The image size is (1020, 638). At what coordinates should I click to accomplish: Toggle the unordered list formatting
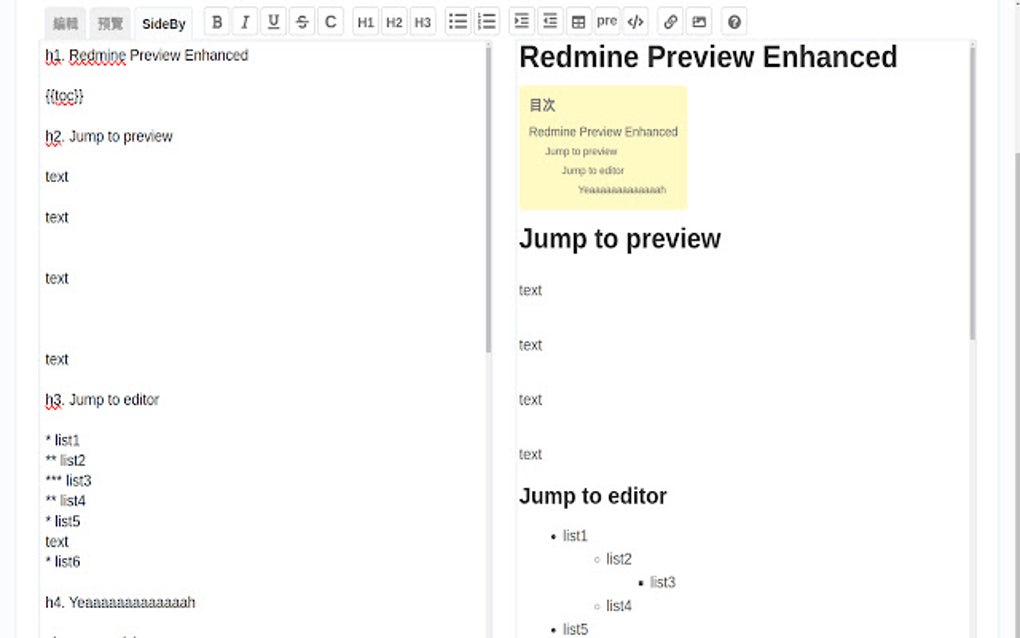[x=457, y=21]
